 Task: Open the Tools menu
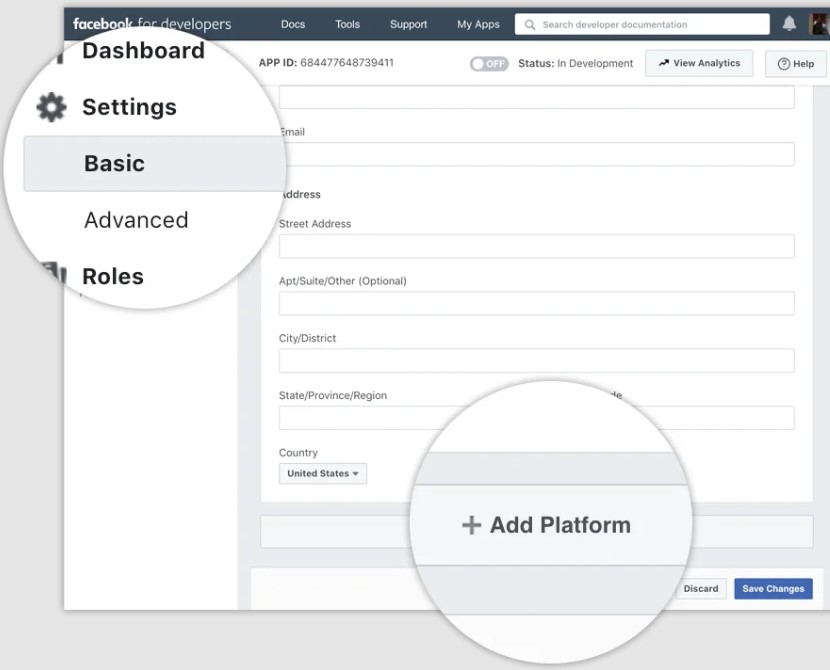[x=347, y=24]
